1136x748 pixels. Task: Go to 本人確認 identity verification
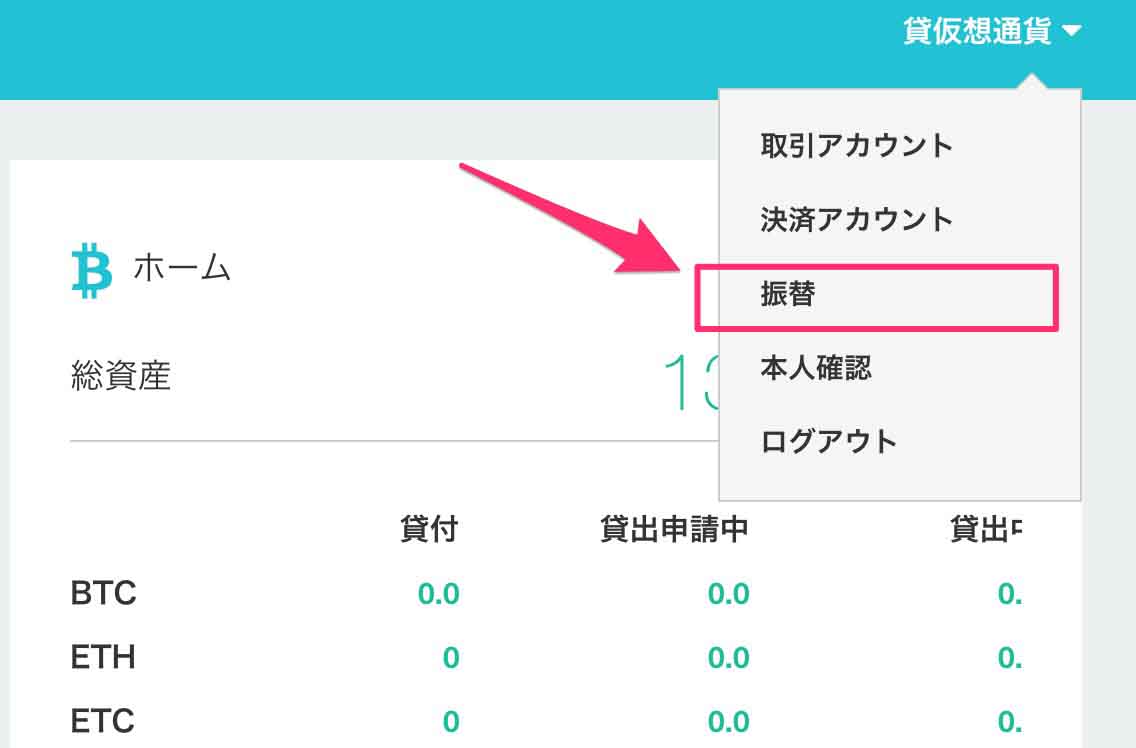(815, 367)
